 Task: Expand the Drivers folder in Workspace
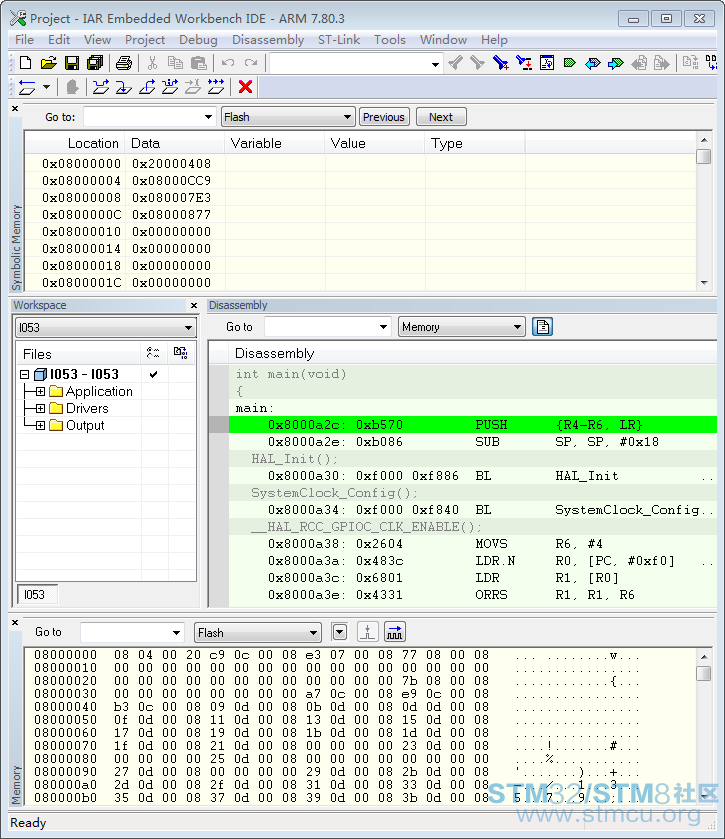coord(40,408)
